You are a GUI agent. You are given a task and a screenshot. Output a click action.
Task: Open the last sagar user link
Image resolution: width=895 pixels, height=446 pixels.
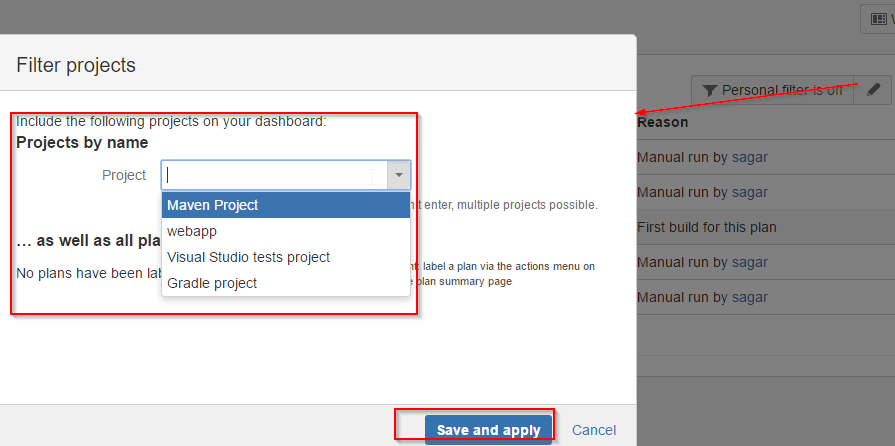tap(750, 297)
